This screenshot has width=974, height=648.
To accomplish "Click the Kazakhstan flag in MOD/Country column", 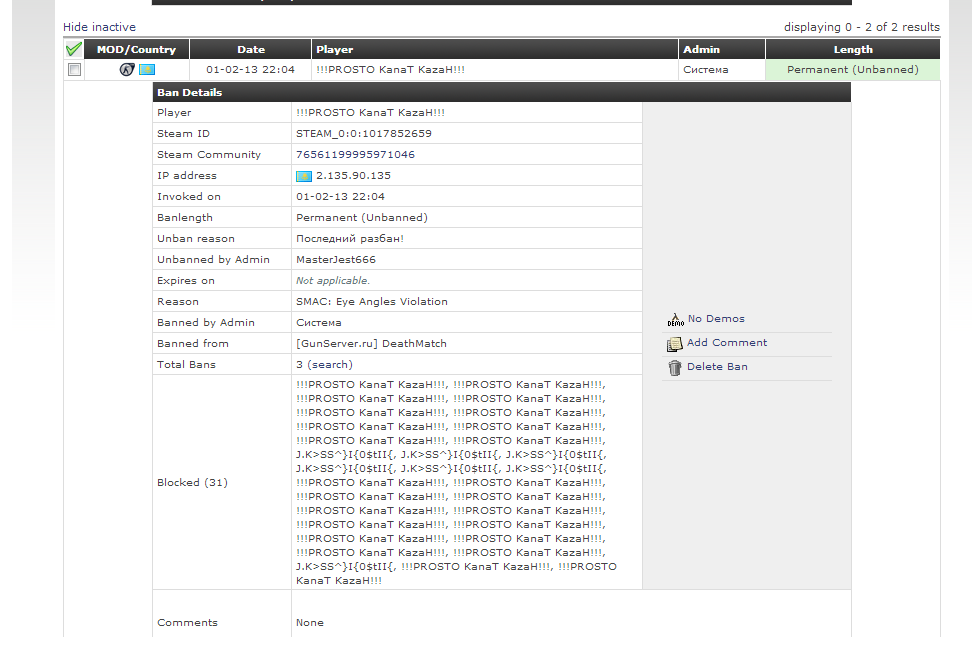I will (146, 70).
